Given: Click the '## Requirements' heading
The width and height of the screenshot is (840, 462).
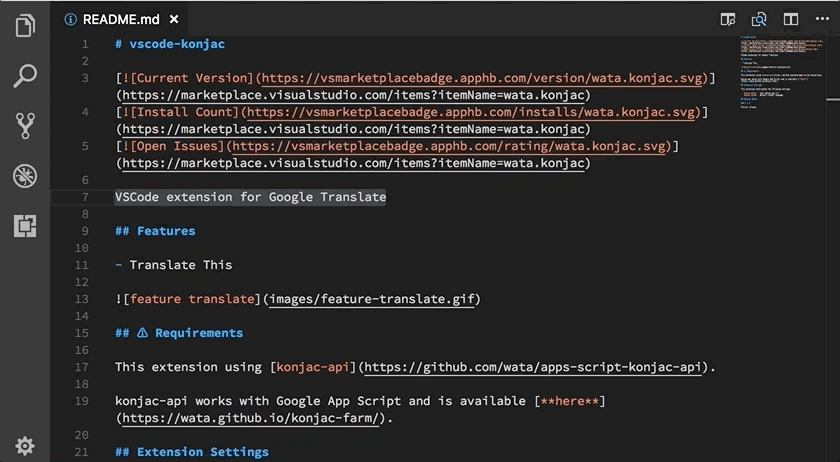Looking at the screenshot, I should pos(179,333).
